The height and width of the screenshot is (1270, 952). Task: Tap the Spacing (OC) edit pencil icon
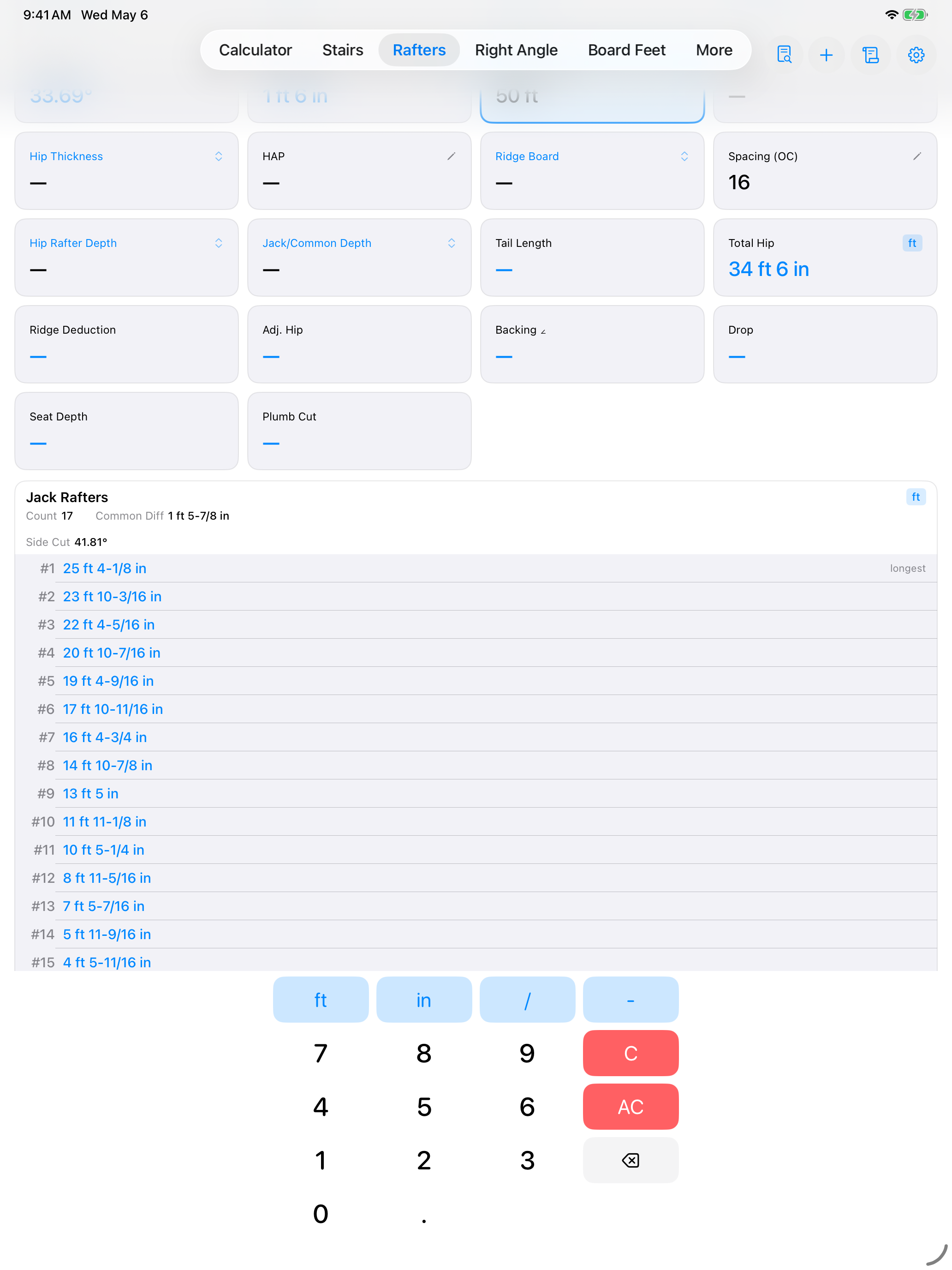(917, 156)
